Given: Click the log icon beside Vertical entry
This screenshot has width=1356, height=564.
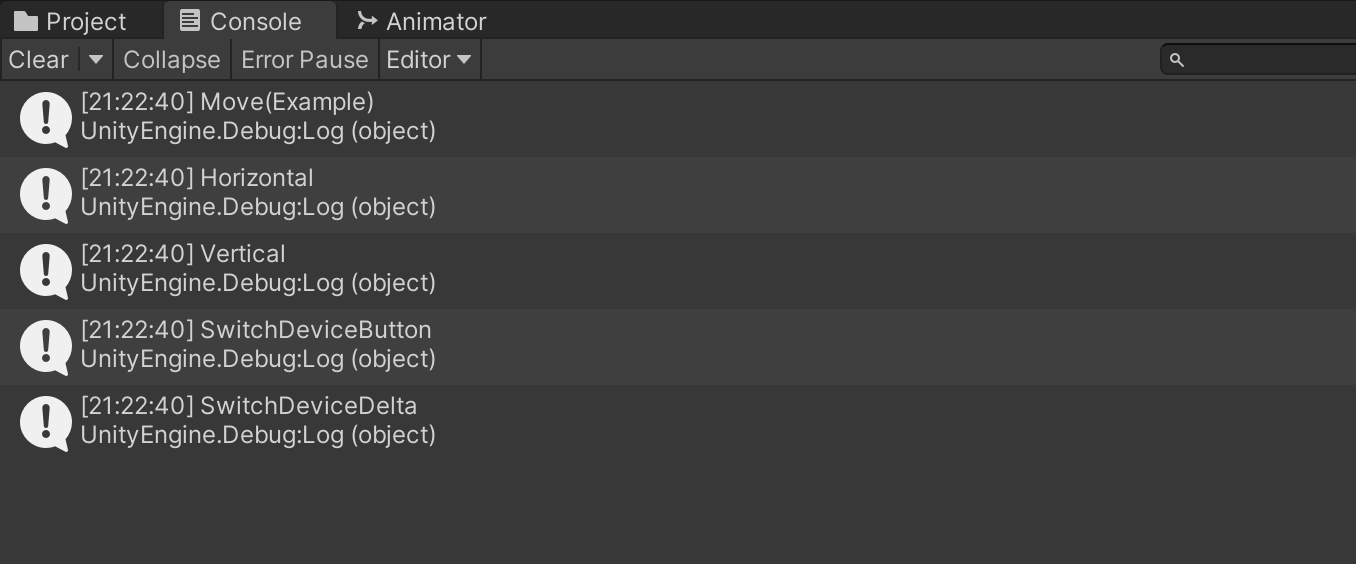Looking at the screenshot, I should coord(45,270).
